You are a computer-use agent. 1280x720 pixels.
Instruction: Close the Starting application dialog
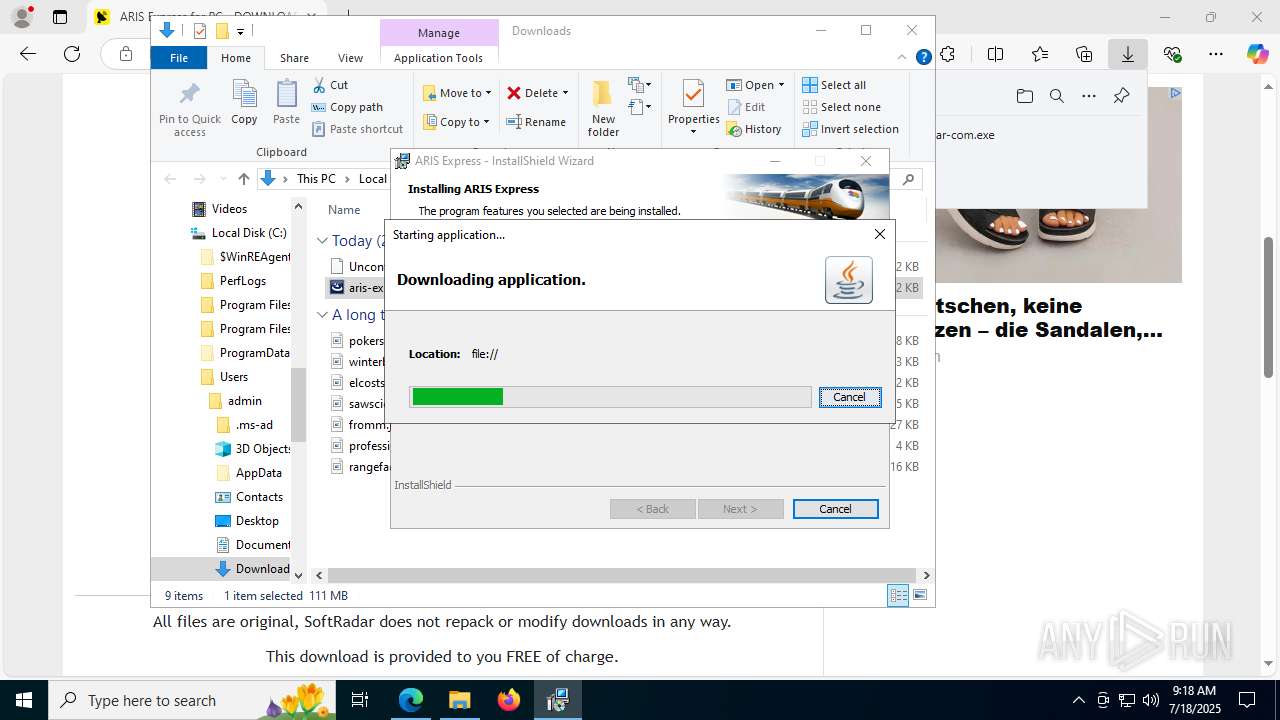(880, 234)
